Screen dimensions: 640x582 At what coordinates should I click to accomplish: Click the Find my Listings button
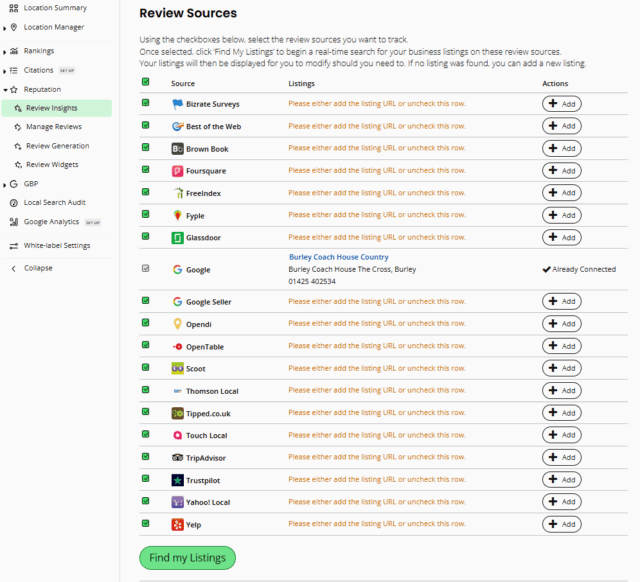[x=187, y=557]
